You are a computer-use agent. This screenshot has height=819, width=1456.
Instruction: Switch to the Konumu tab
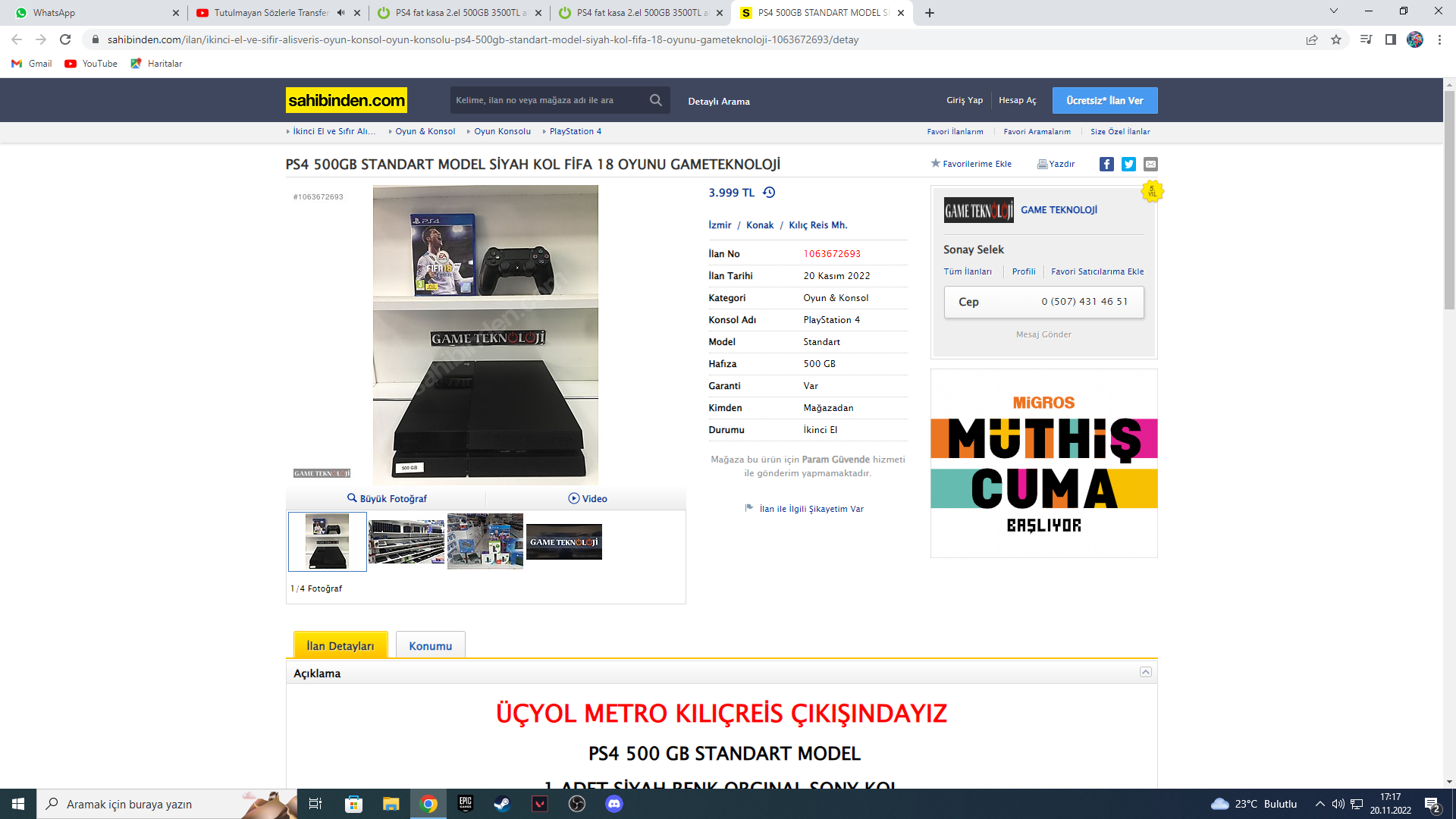point(430,646)
